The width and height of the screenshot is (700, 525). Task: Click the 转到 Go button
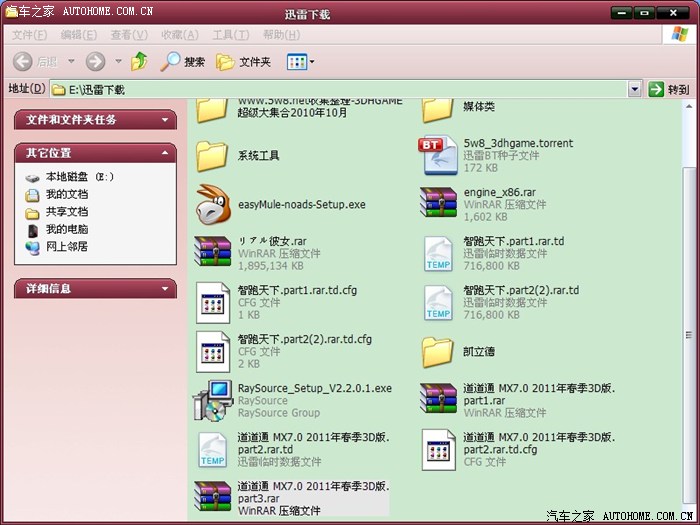(669, 89)
